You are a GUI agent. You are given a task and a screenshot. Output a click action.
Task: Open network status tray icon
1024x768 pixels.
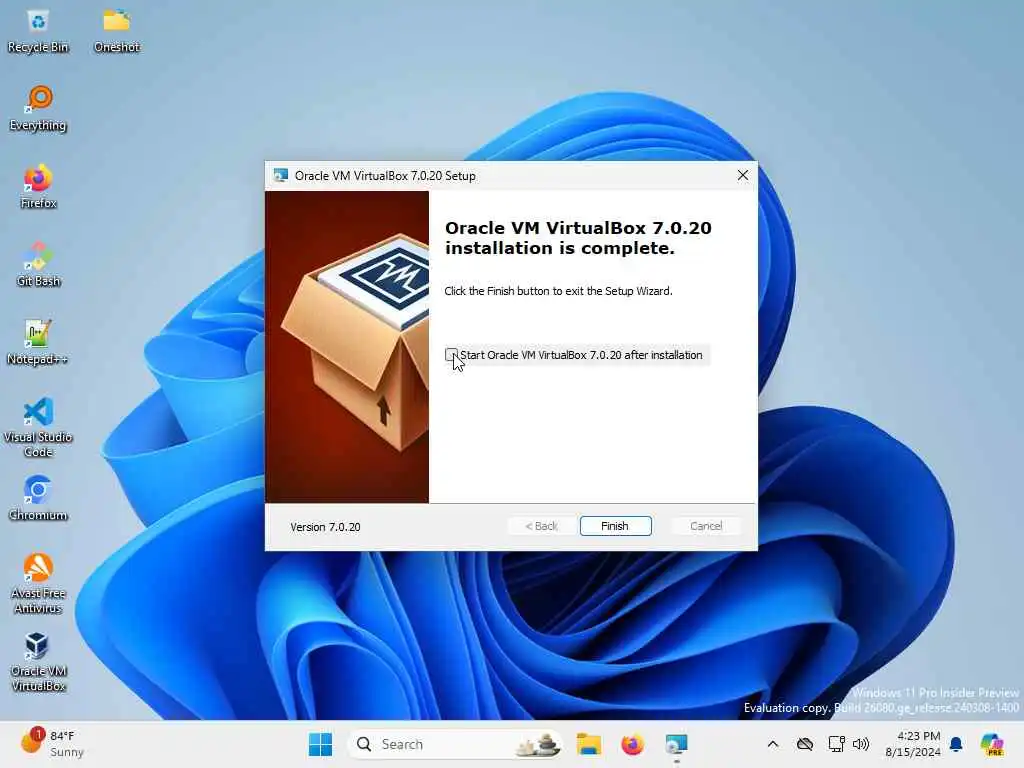point(836,744)
